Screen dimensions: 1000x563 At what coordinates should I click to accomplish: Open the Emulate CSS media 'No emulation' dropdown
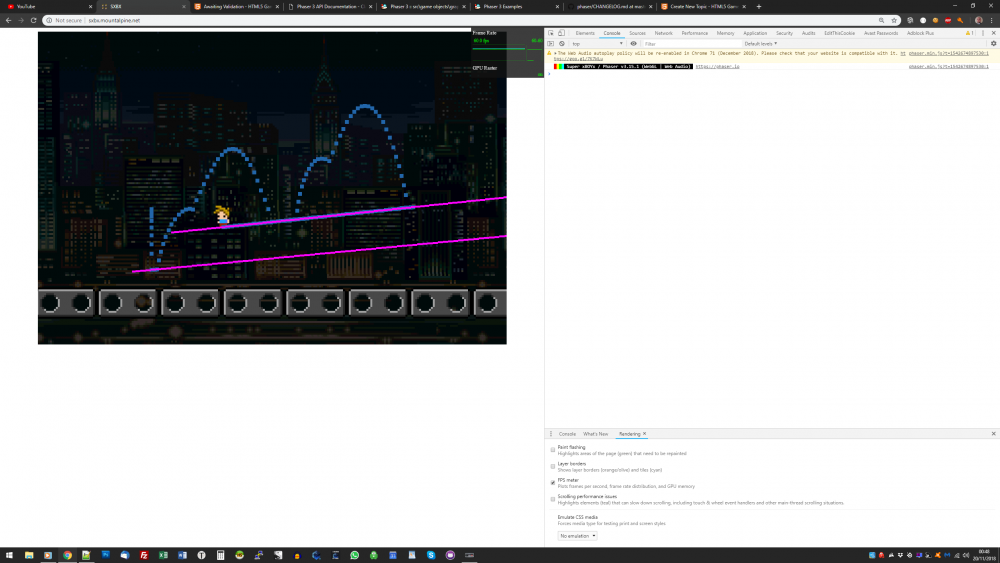pyautogui.click(x=577, y=536)
